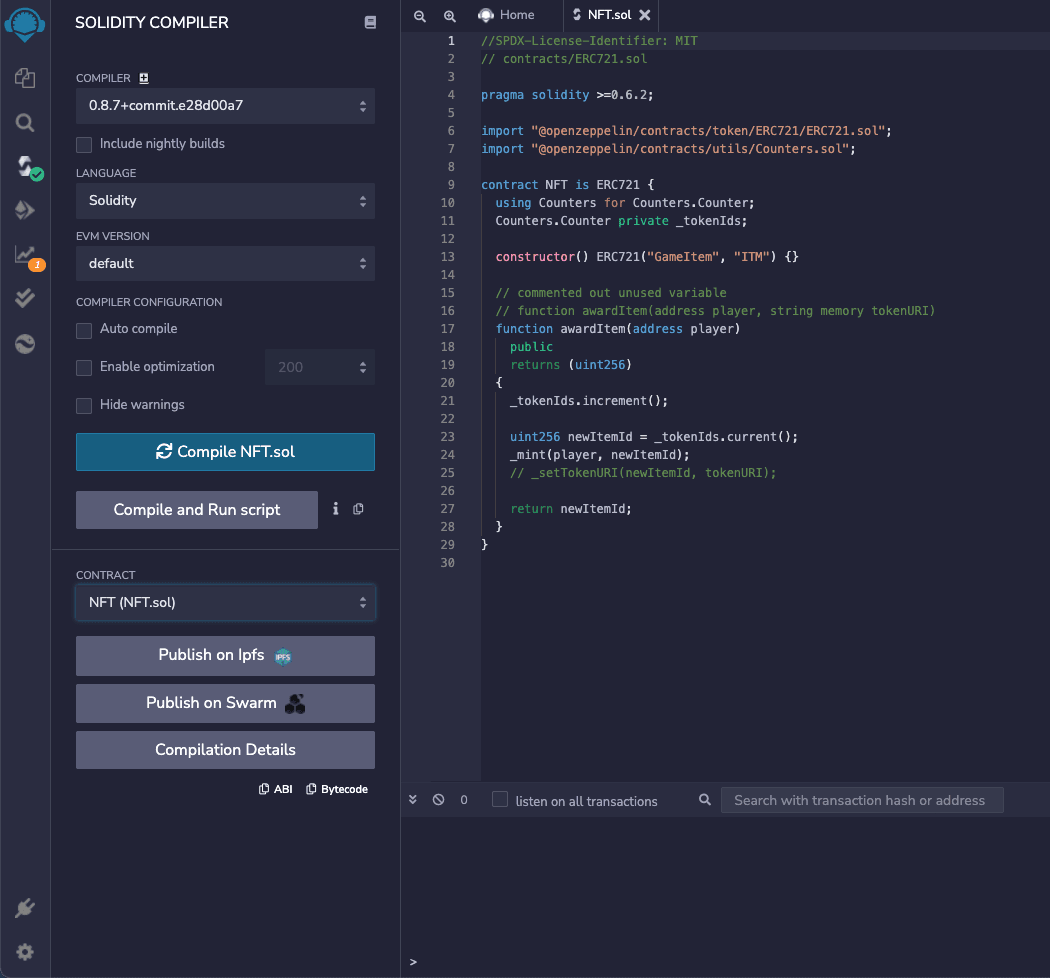1050x978 pixels.
Task: Click the clear console icon
Action: click(438, 800)
